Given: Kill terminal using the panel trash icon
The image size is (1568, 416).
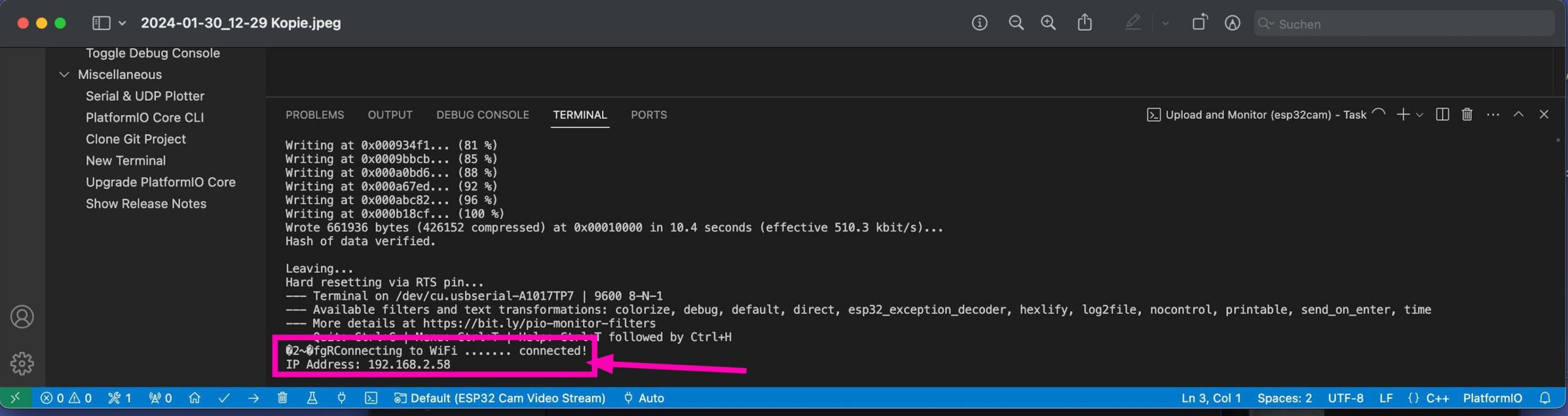Looking at the screenshot, I should (1467, 114).
